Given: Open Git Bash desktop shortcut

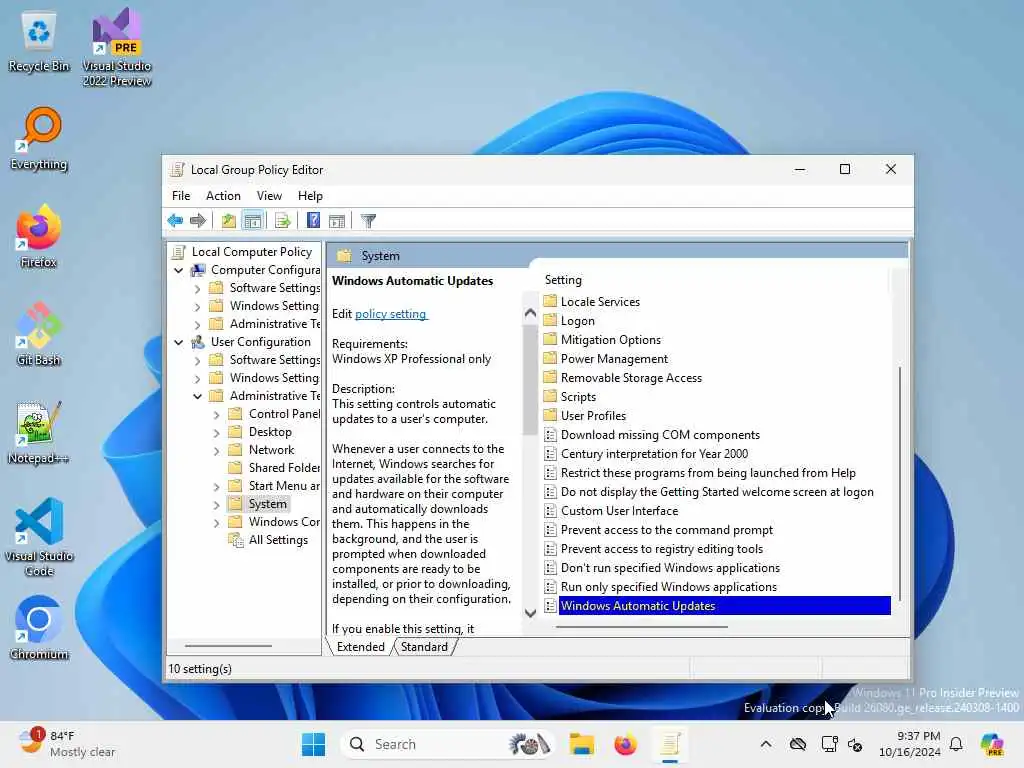Looking at the screenshot, I should (x=39, y=334).
